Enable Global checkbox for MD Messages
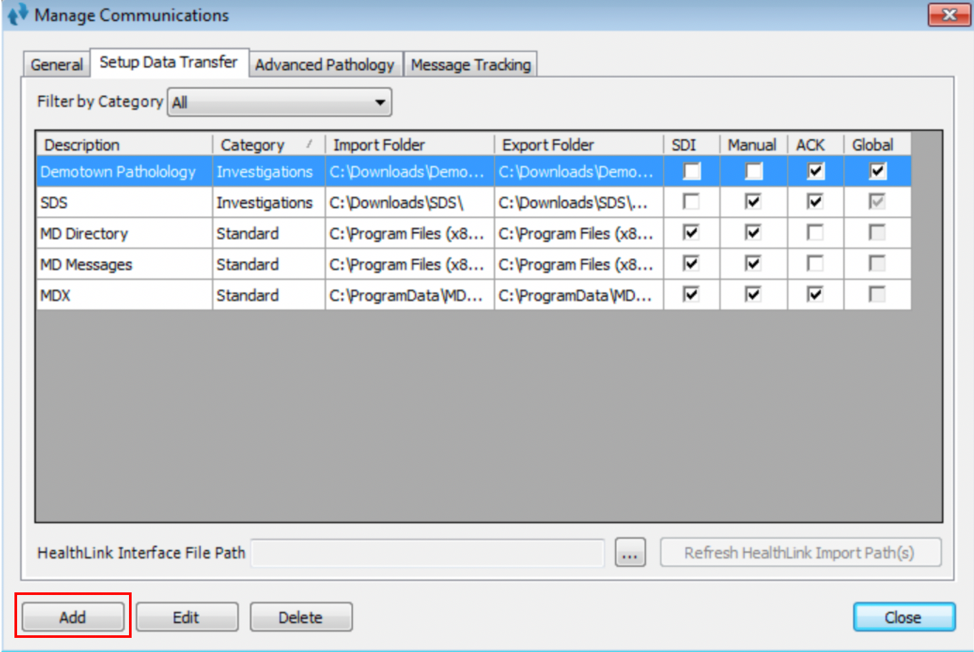 tap(877, 264)
